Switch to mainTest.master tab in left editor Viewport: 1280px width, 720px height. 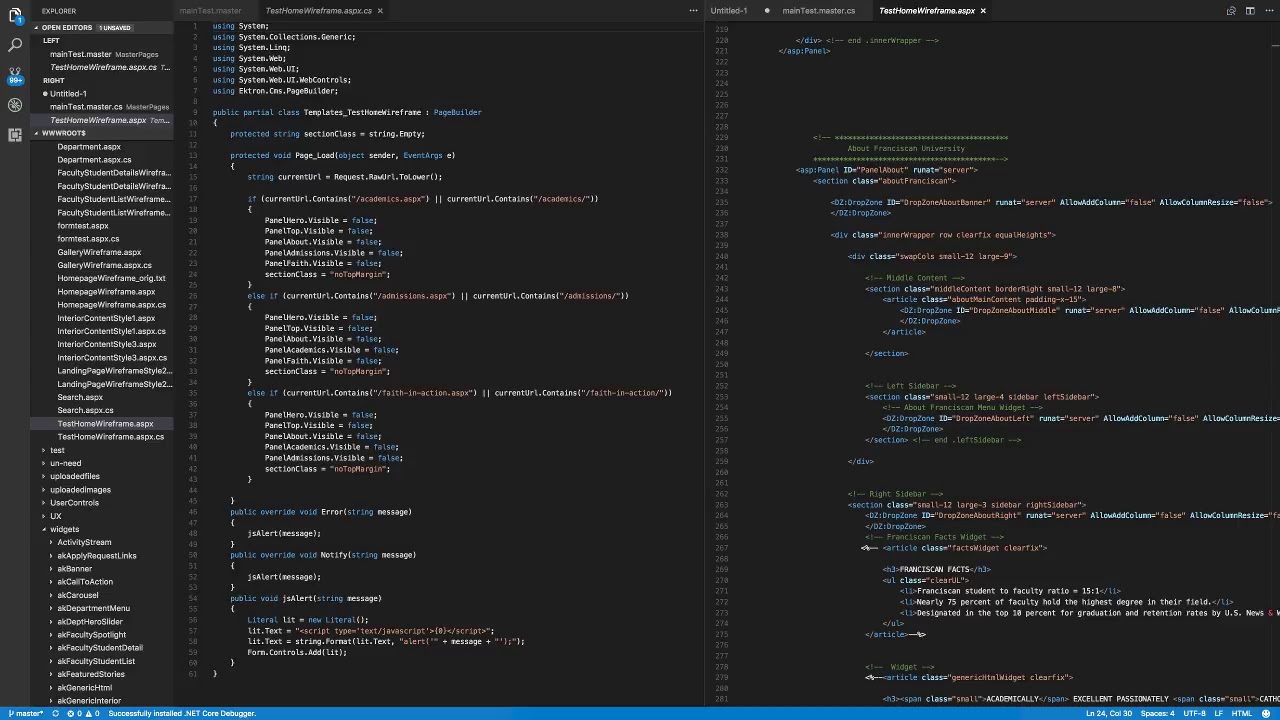point(210,11)
